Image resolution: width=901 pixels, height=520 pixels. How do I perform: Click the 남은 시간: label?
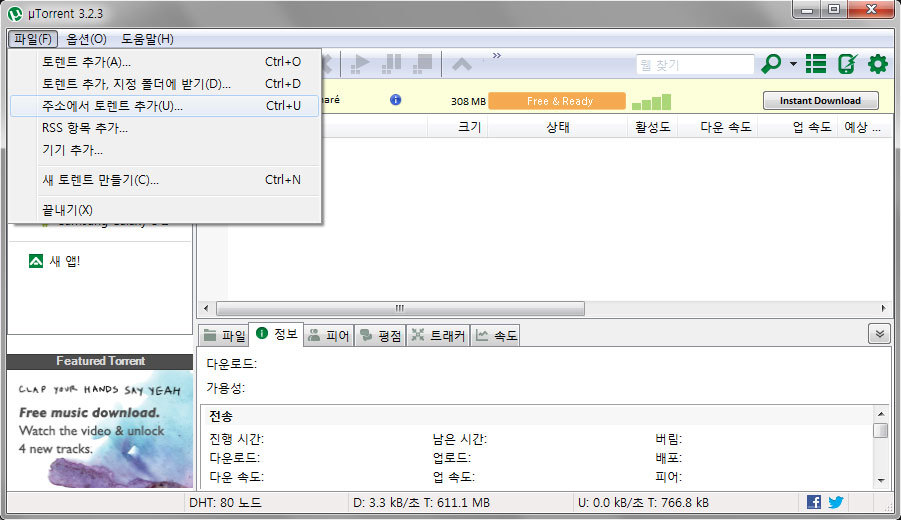tap(460, 440)
